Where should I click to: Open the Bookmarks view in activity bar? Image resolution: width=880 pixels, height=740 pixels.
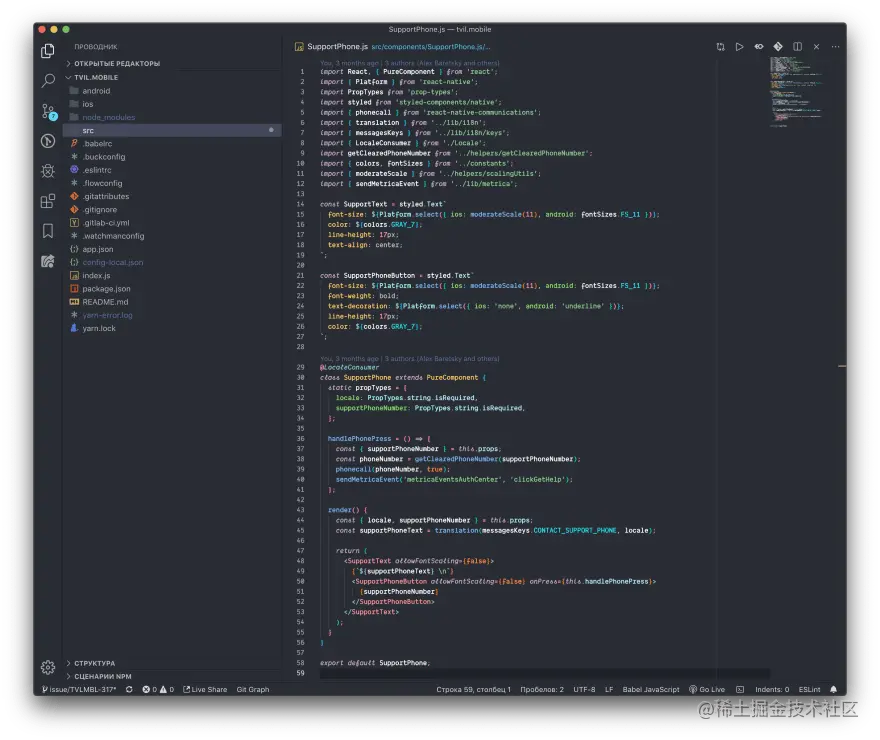pyautogui.click(x=47, y=231)
